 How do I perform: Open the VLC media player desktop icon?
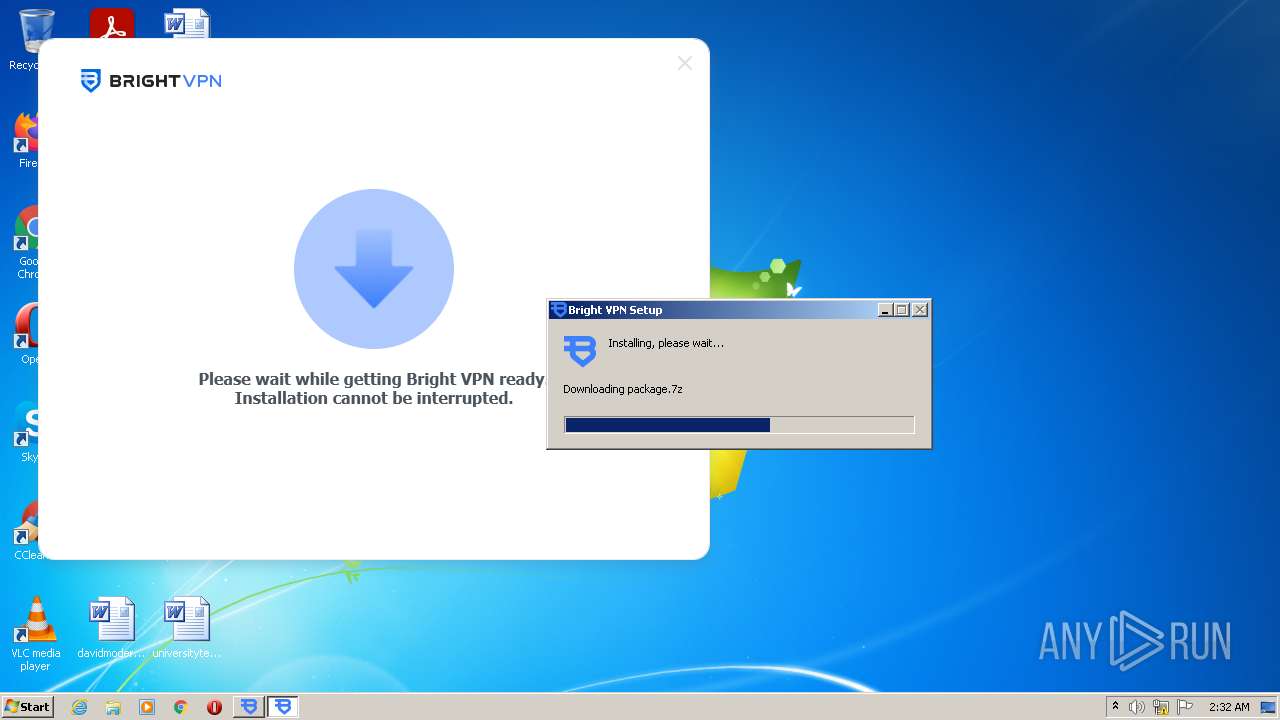pyautogui.click(x=35, y=634)
